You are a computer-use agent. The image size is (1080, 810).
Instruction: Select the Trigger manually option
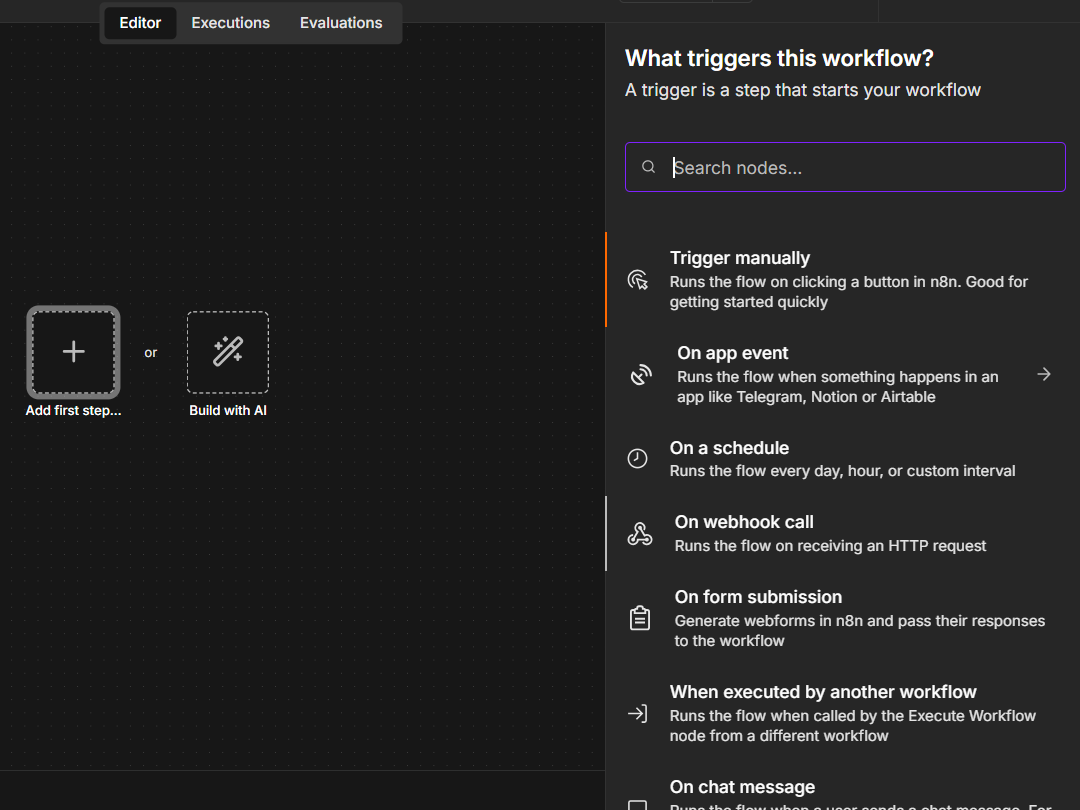tap(843, 279)
